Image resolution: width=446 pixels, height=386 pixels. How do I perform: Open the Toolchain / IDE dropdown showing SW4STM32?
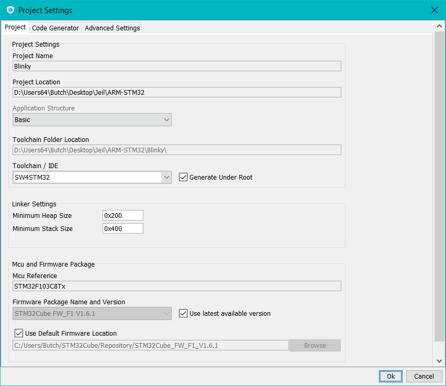pos(92,177)
